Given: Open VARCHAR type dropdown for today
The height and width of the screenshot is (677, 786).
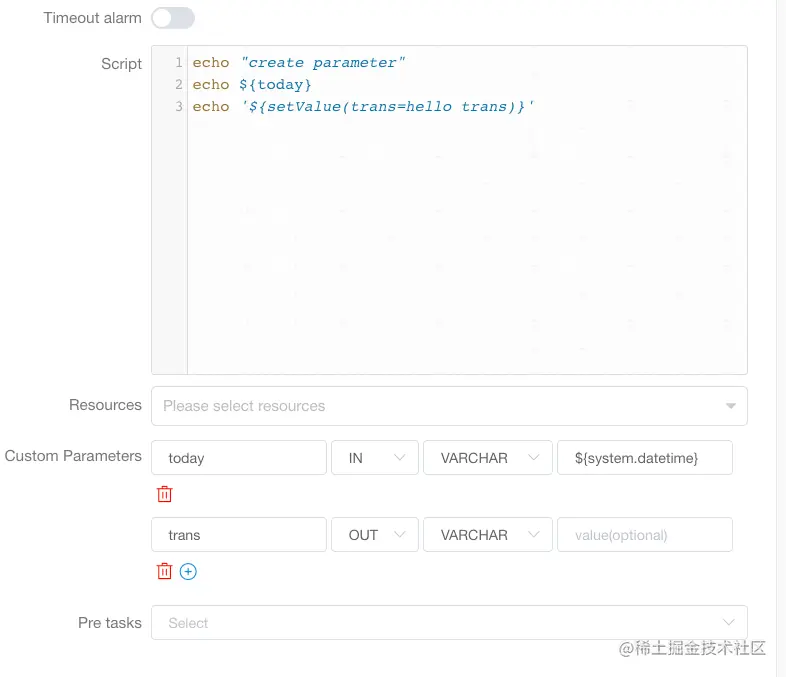Looking at the screenshot, I should click(488, 458).
